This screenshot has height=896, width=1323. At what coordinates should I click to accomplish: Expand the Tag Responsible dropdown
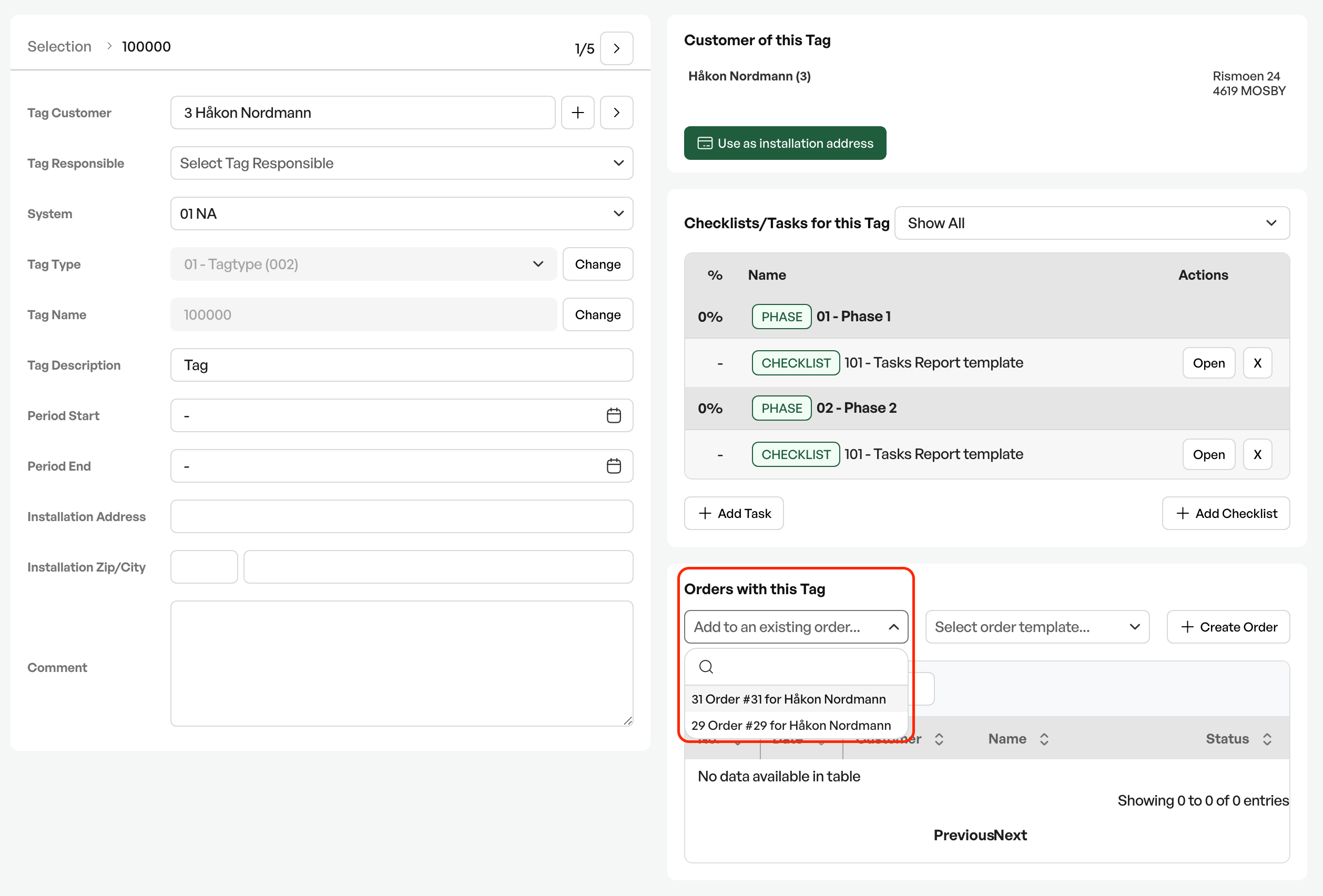(402, 164)
